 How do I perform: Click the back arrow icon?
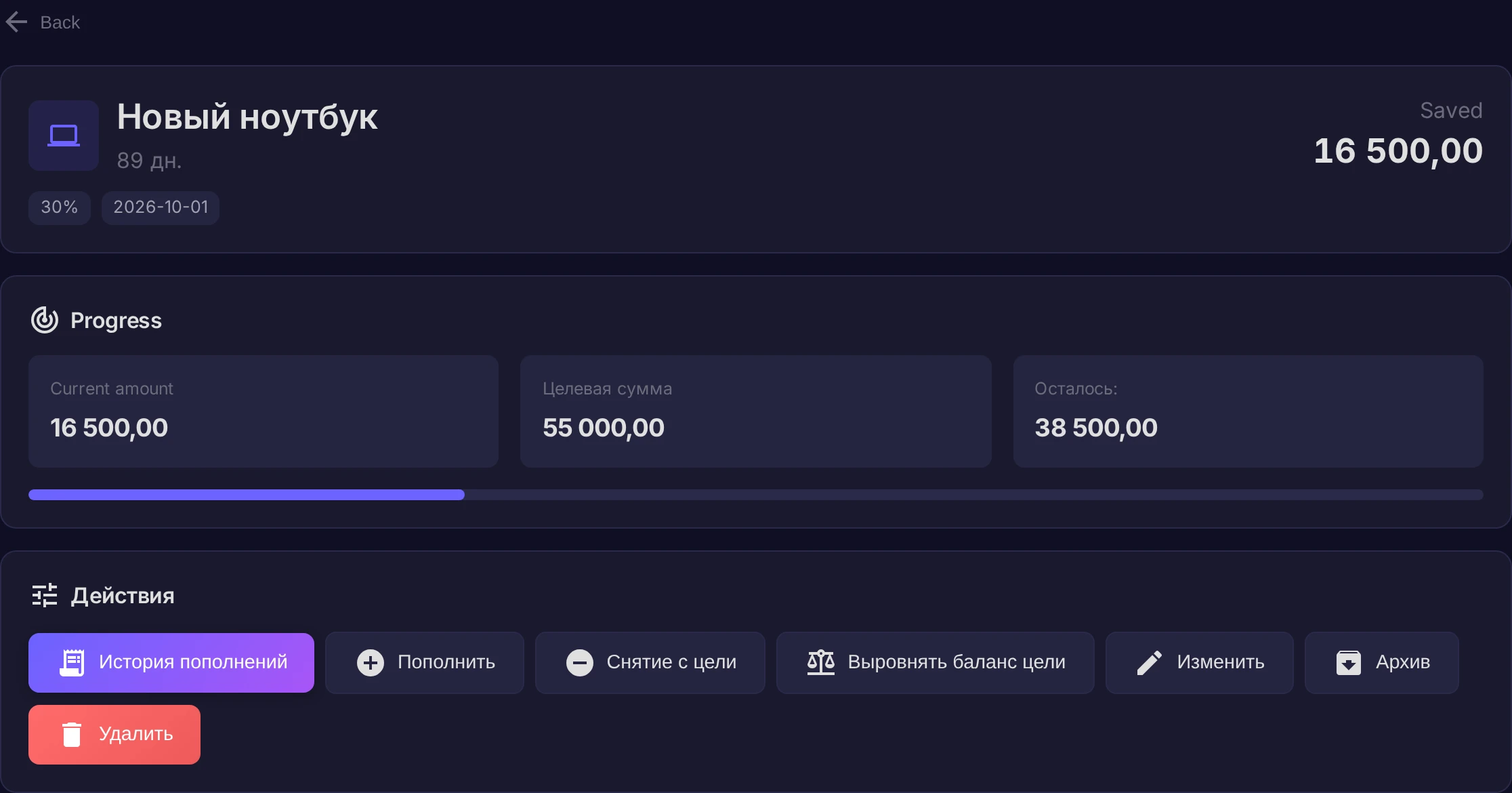[x=17, y=22]
